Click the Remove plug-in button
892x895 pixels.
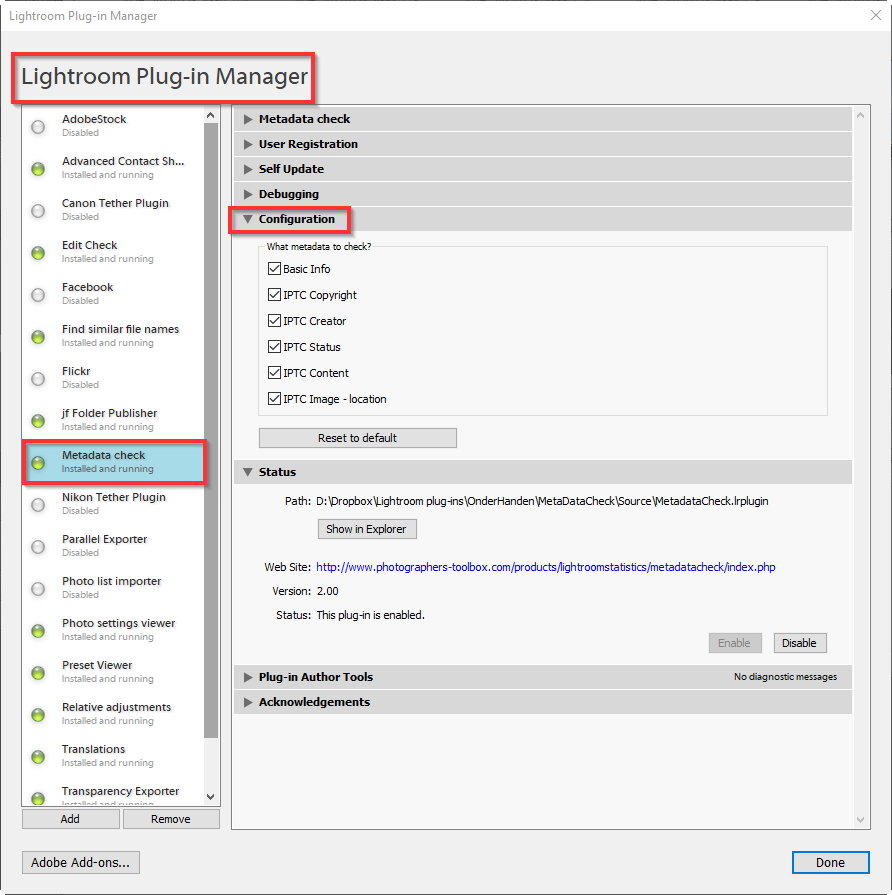[x=171, y=819]
